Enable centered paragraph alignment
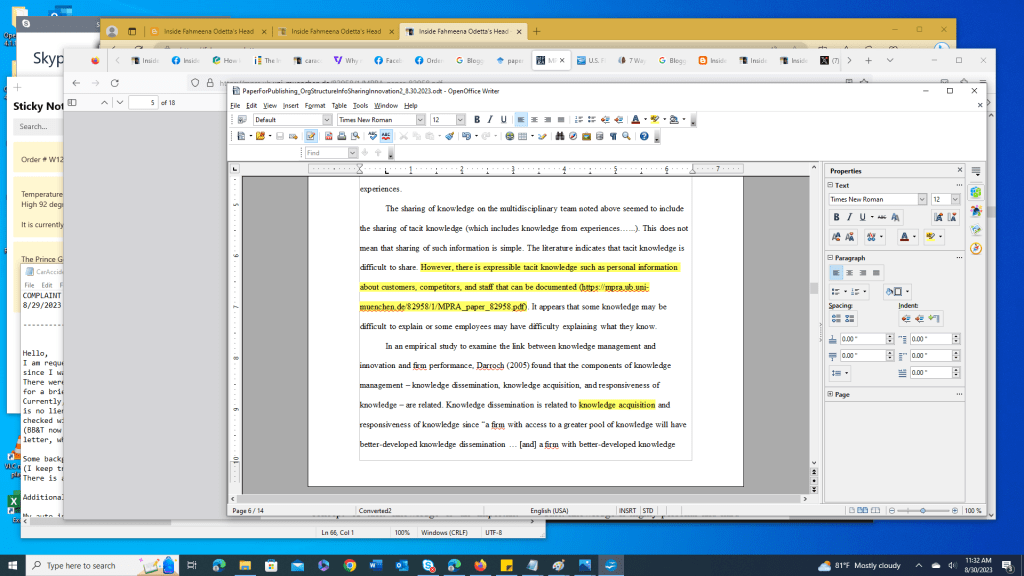The width and height of the screenshot is (1024, 576). pyautogui.click(x=849, y=271)
